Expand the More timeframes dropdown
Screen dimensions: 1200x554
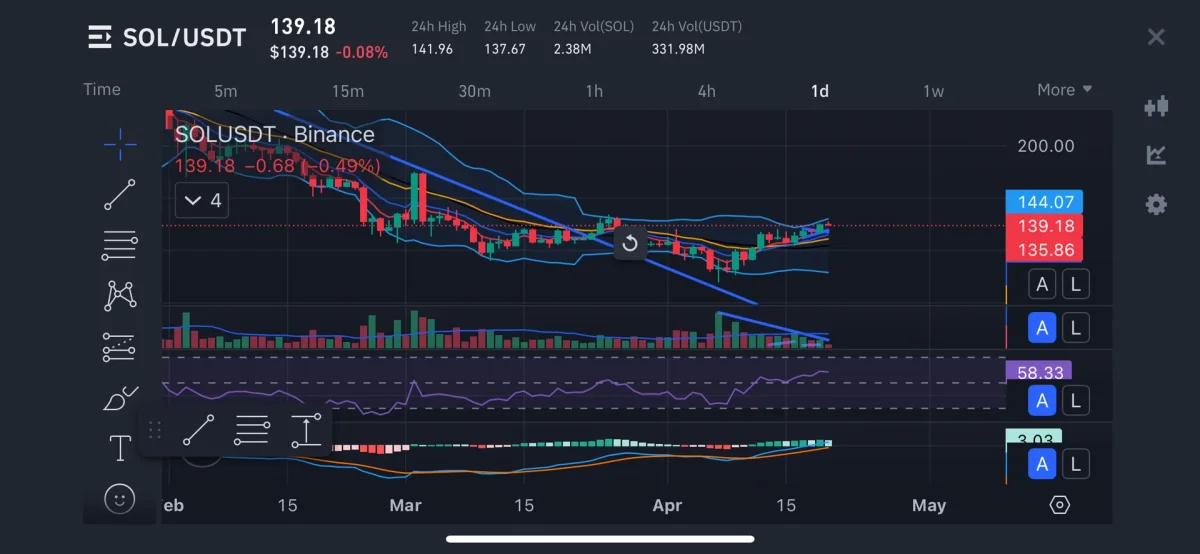point(1064,90)
